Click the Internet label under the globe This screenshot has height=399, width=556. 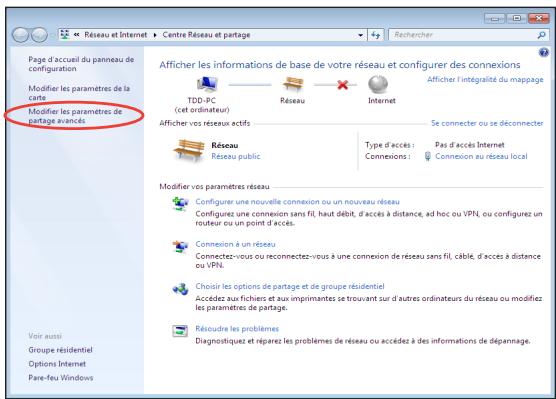pyautogui.click(x=382, y=101)
